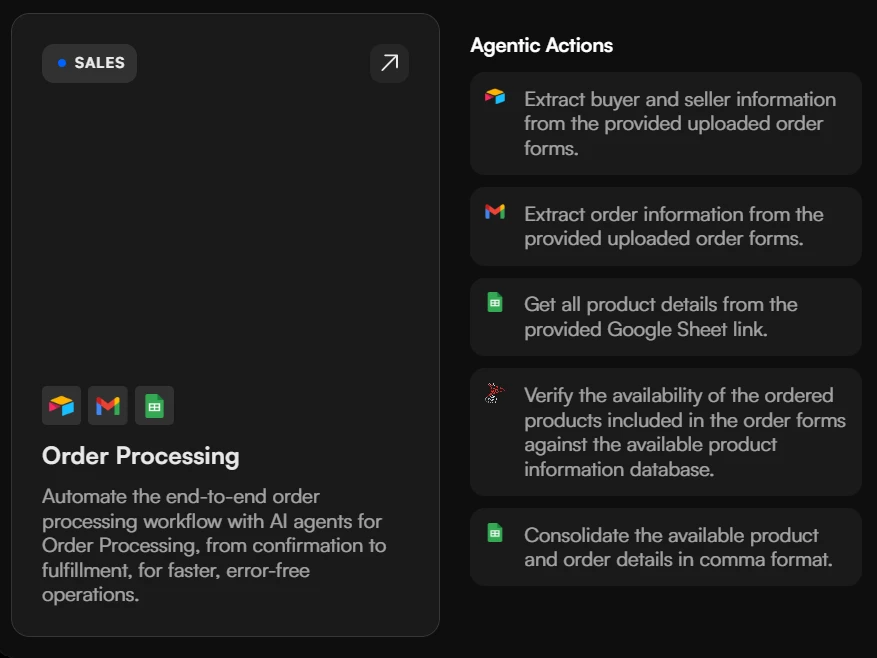
Task: Click the Agentic Actions heading
Action: [x=540, y=45]
